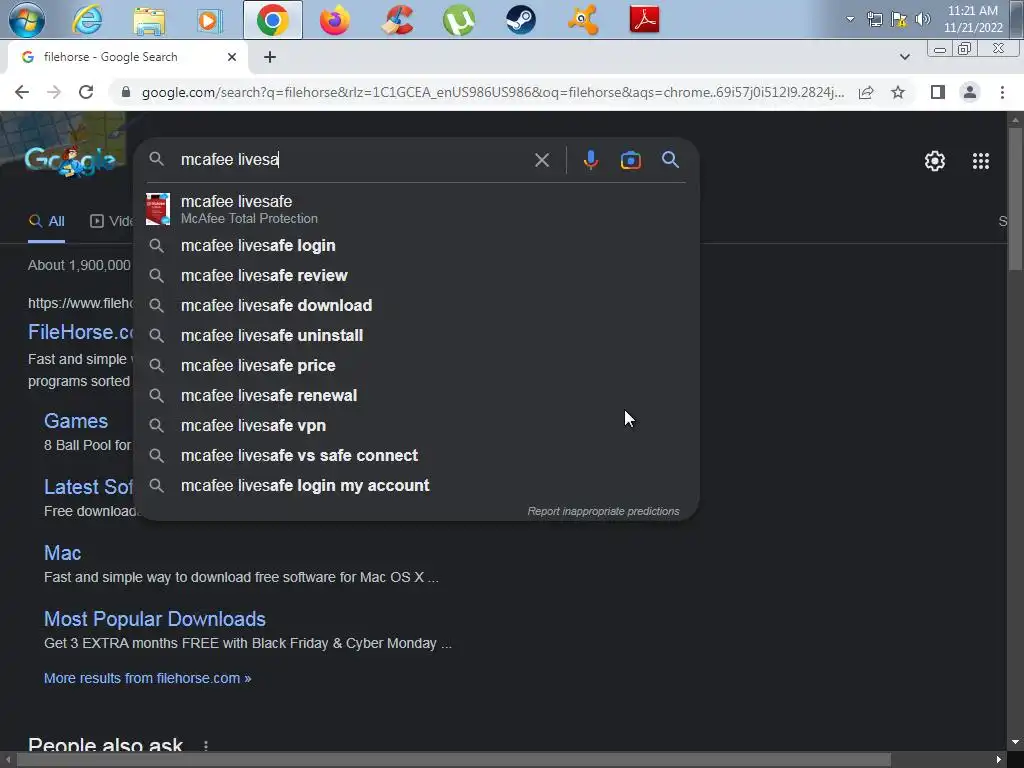Screen dimensions: 1024x768
Task: Toggle the Chrome side panel
Action: point(938,92)
